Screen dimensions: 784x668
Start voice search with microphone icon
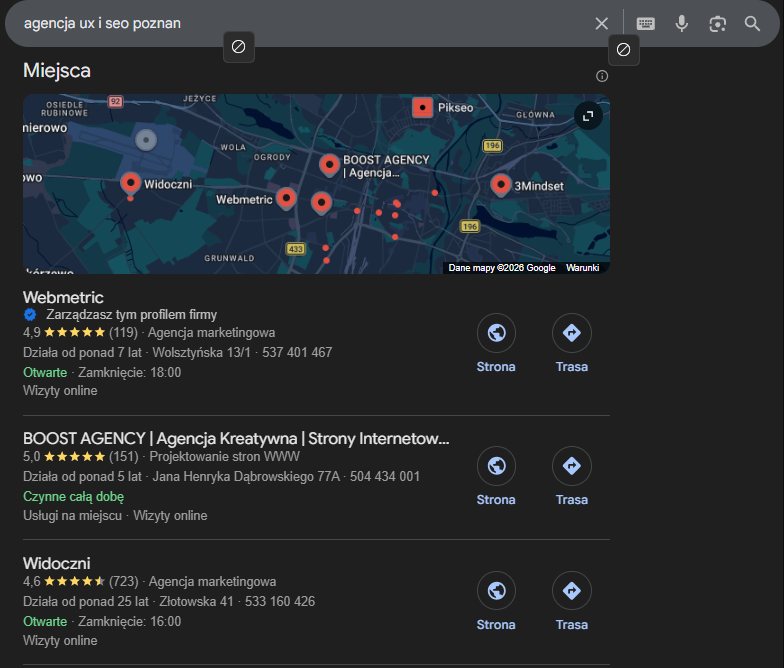(x=682, y=23)
